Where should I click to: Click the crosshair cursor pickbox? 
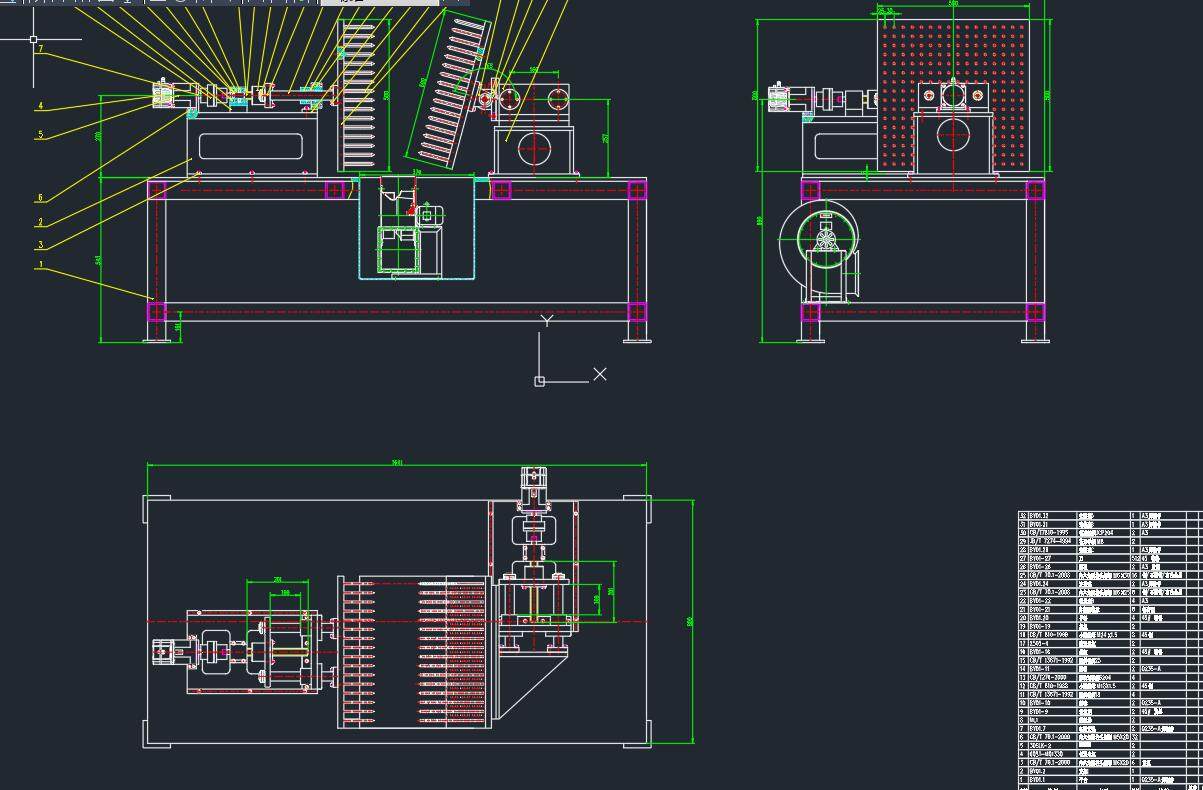coord(33,40)
